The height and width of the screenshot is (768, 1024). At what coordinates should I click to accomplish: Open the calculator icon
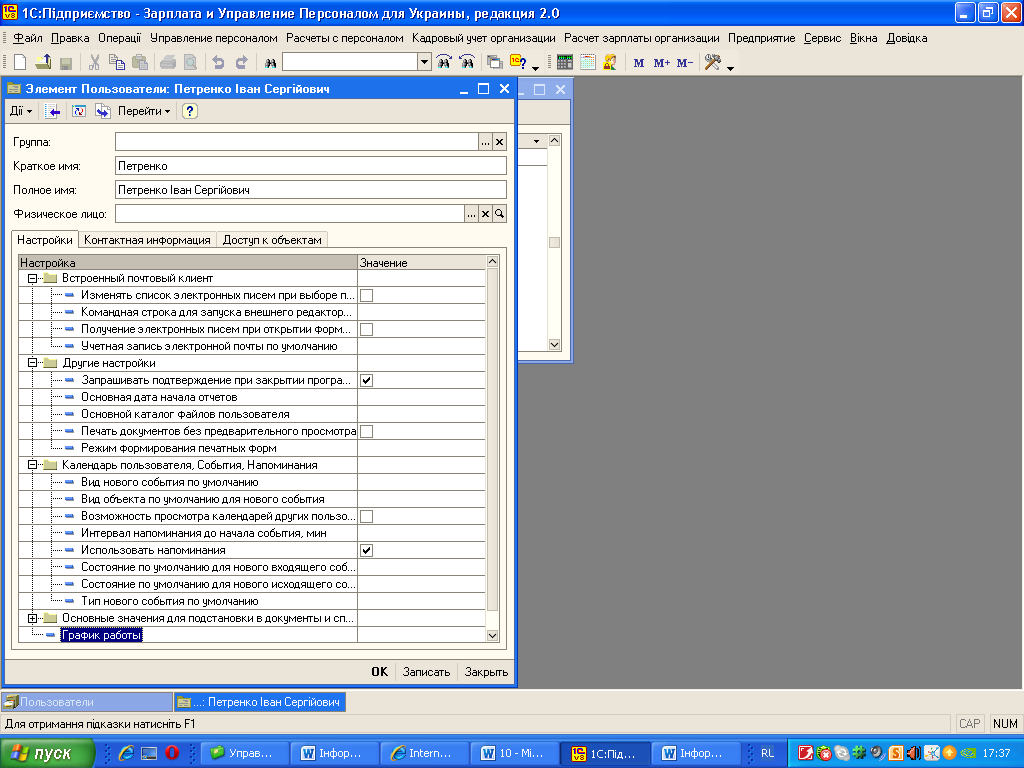click(565, 62)
